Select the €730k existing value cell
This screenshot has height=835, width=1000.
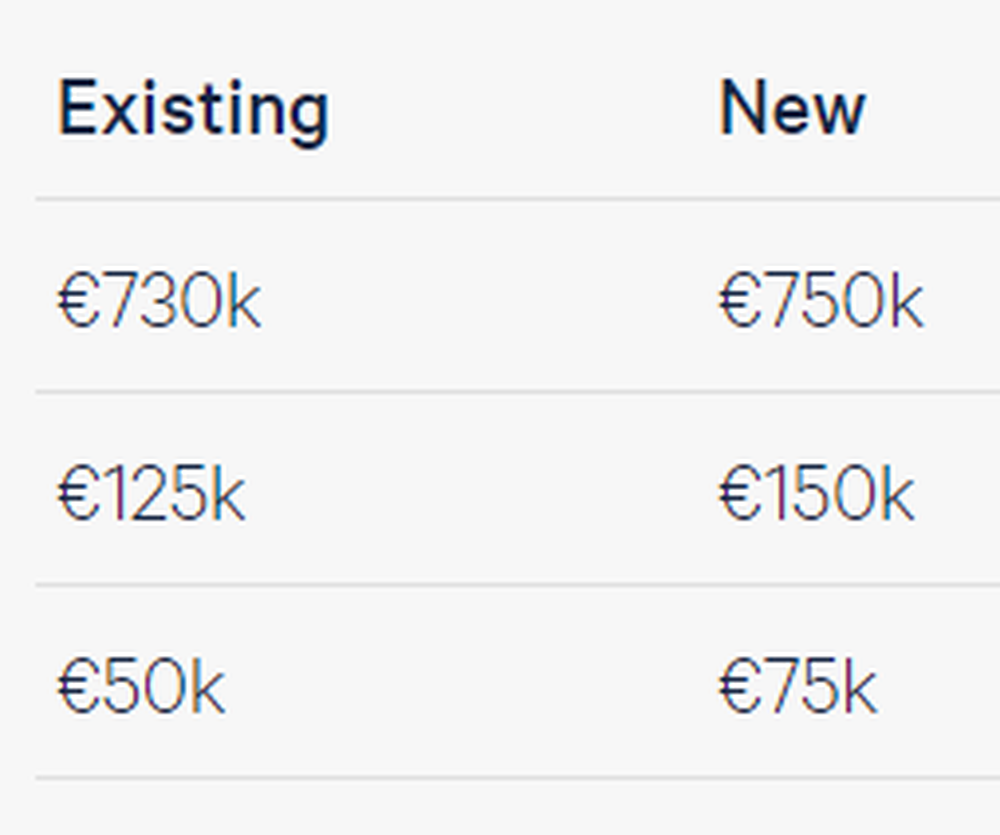(159, 299)
